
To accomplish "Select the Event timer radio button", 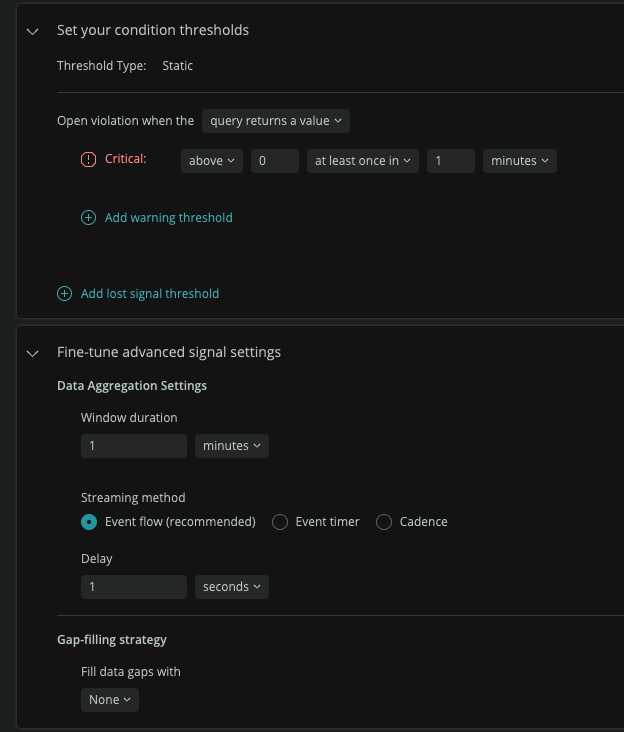I will pyautogui.click(x=280, y=522).
